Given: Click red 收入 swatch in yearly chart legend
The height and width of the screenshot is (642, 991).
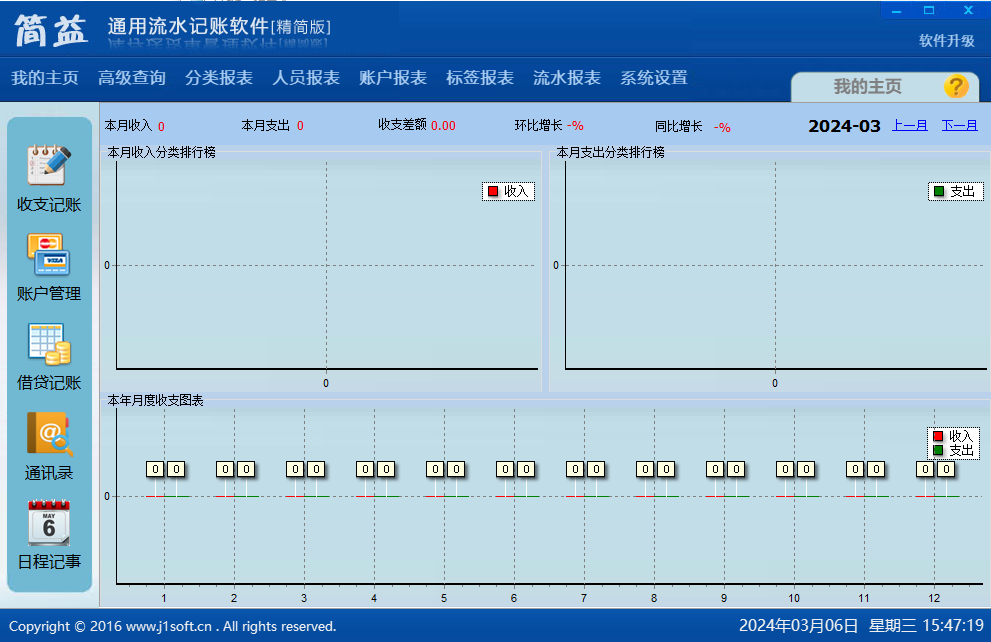Looking at the screenshot, I should tap(938, 436).
